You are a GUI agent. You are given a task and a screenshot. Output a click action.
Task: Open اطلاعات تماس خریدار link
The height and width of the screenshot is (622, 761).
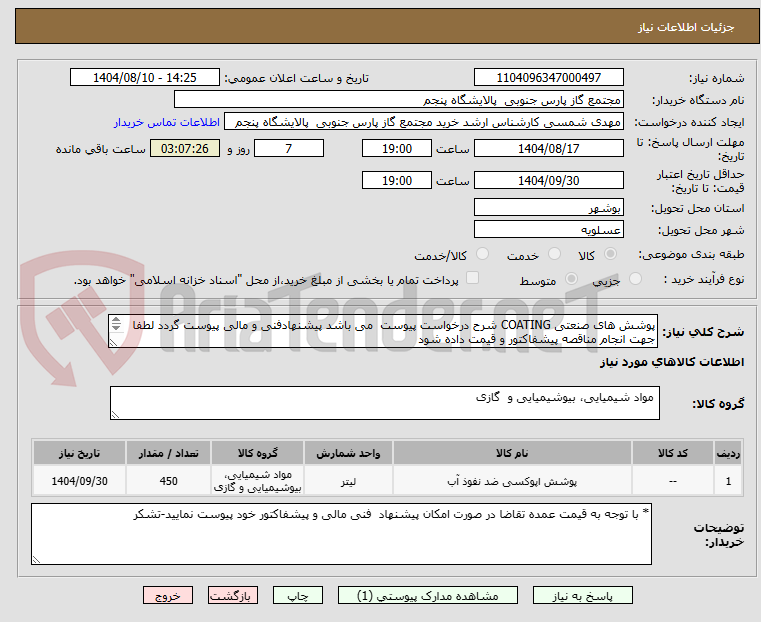point(167,122)
